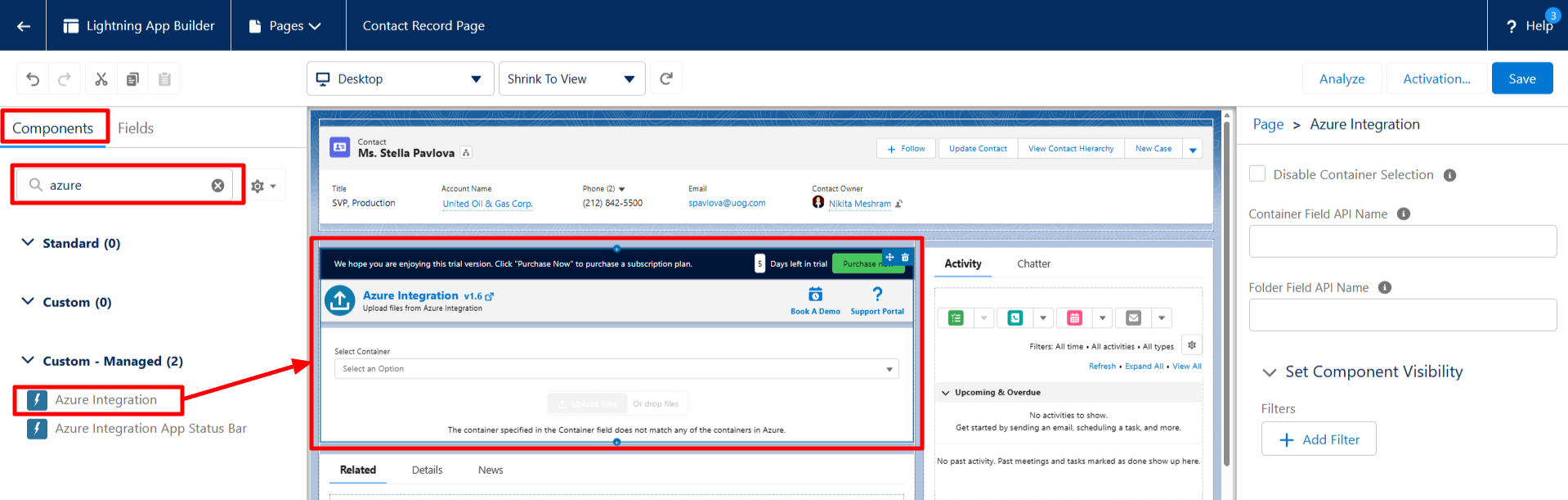The image size is (1568, 500).
Task: Click info icon next to Container Field API Name
Action: [x=1404, y=214]
